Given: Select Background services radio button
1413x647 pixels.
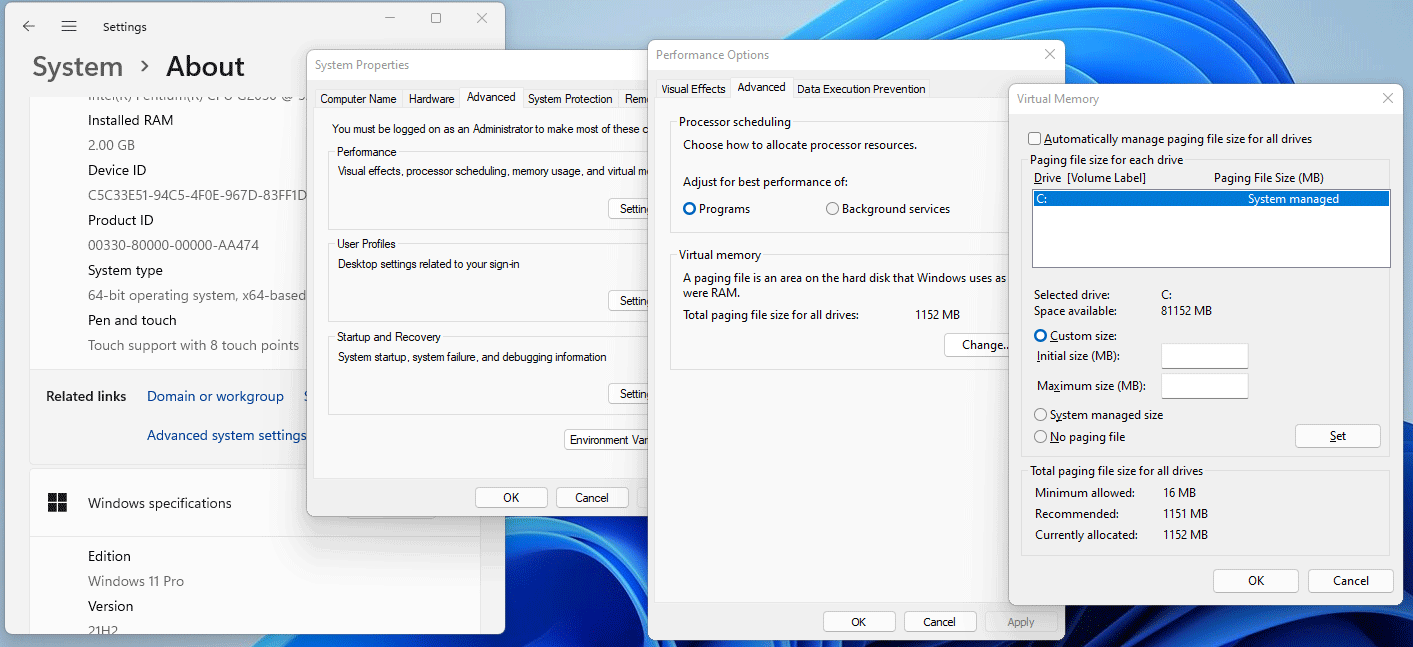Looking at the screenshot, I should coord(832,209).
